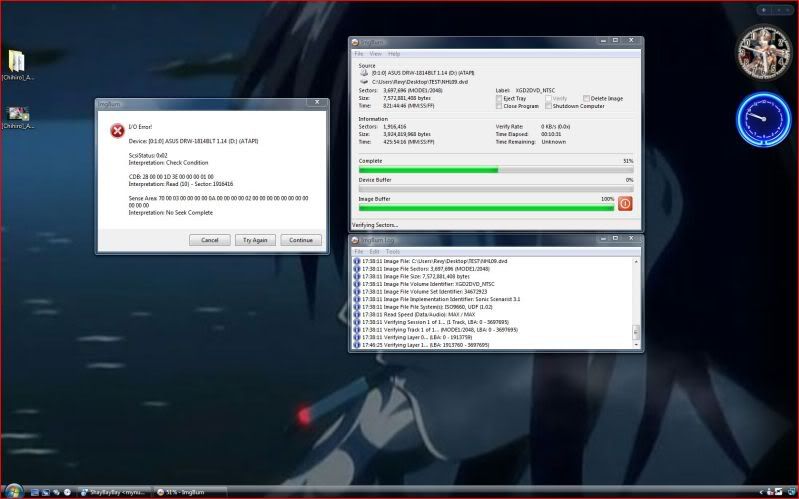Click 'Interpretation: No Seek Complete' text in dialog

point(171,213)
